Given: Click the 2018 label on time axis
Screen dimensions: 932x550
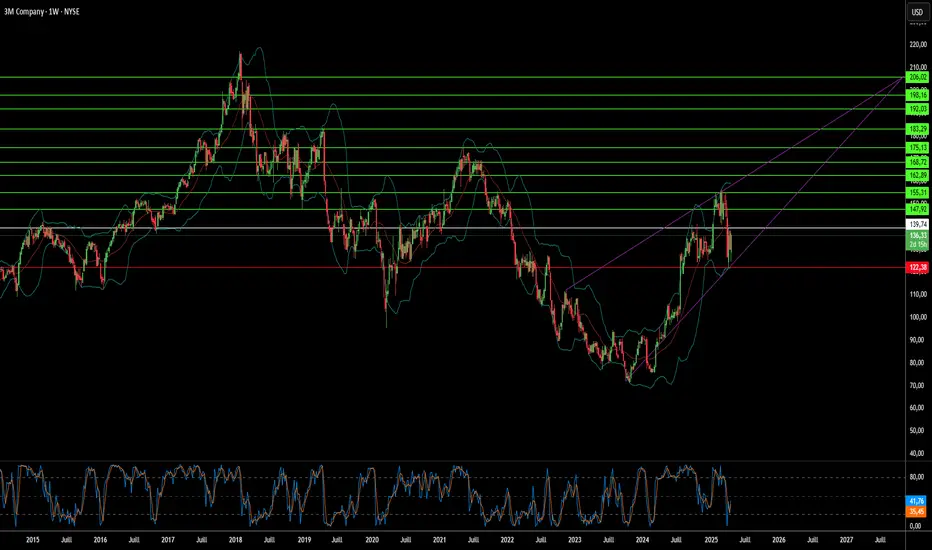Looking at the screenshot, I should click(x=235, y=540).
